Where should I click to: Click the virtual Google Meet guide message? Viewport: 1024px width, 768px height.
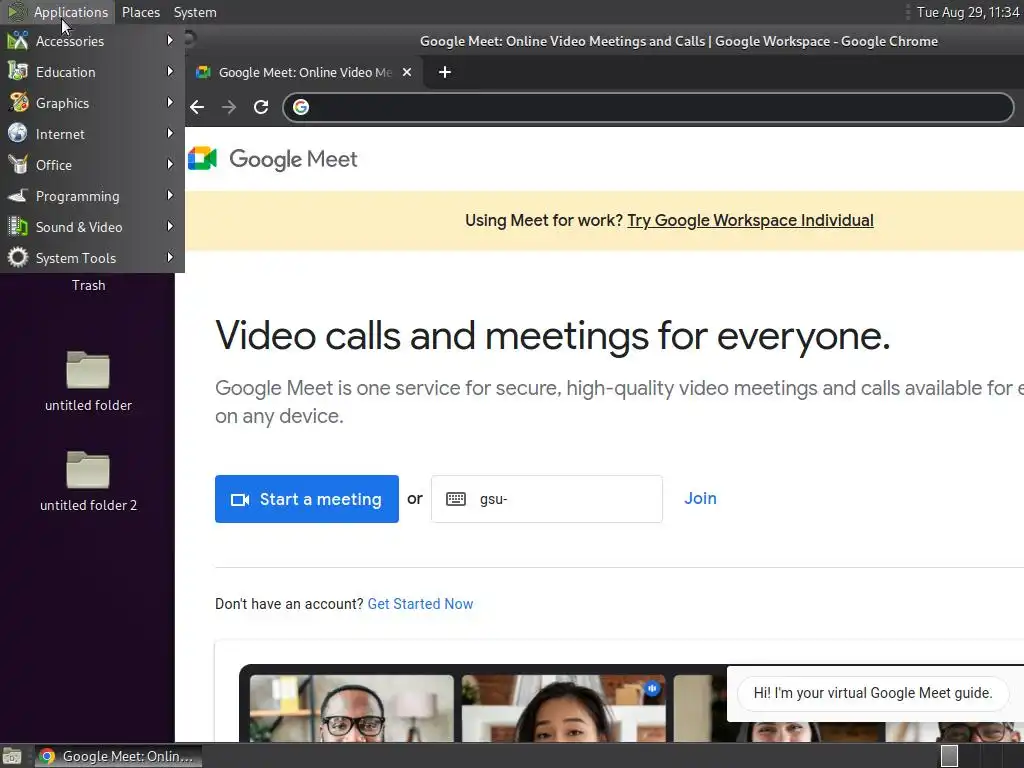tap(872, 693)
